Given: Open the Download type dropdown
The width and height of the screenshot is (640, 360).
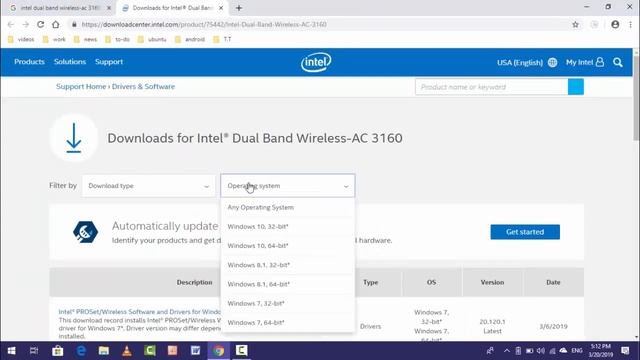Looking at the screenshot, I should click(x=149, y=186).
